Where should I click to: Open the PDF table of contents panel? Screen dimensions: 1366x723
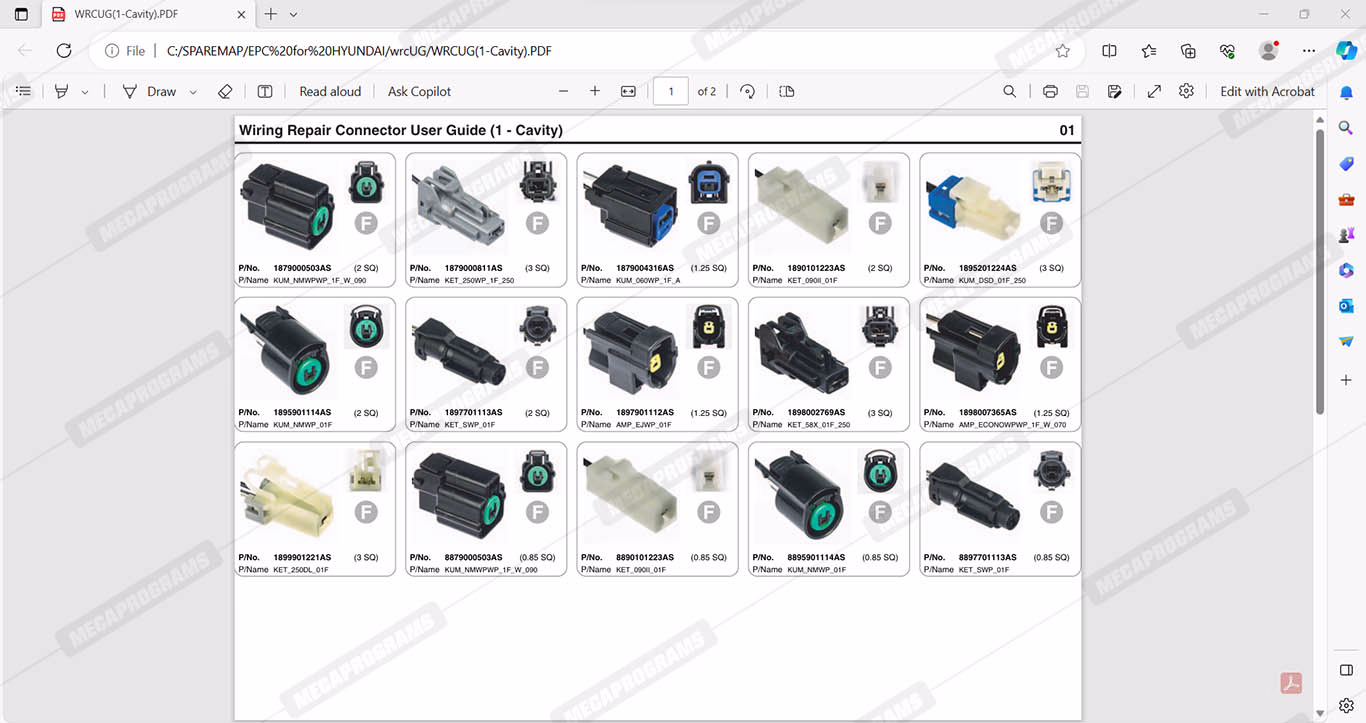(x=23, y=91)
